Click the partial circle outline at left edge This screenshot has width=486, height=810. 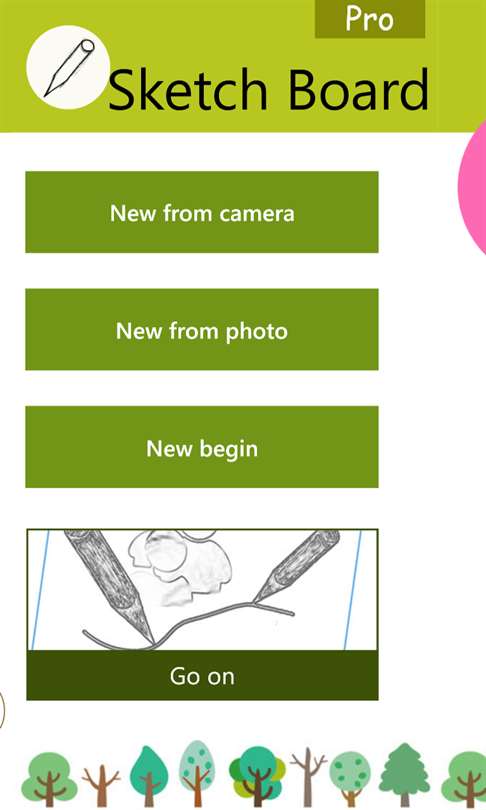click(x=2, y=710)
